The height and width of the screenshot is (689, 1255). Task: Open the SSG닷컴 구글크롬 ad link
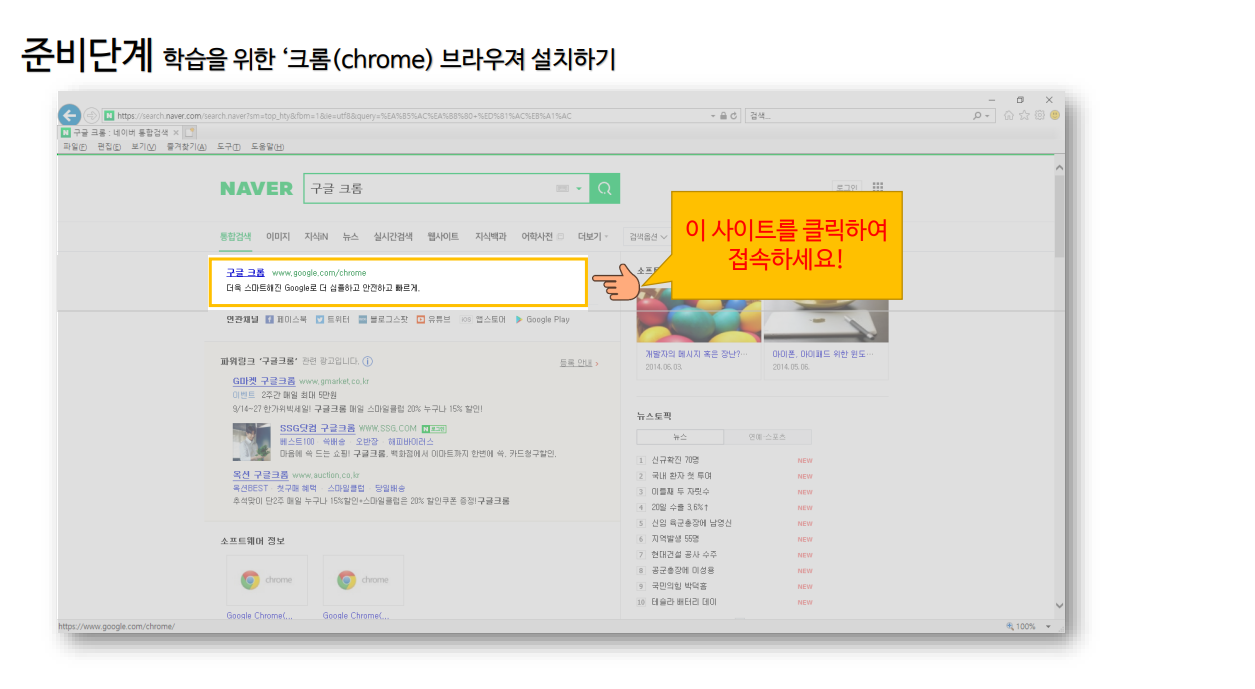pyautogui.click(x=317, y=428)
